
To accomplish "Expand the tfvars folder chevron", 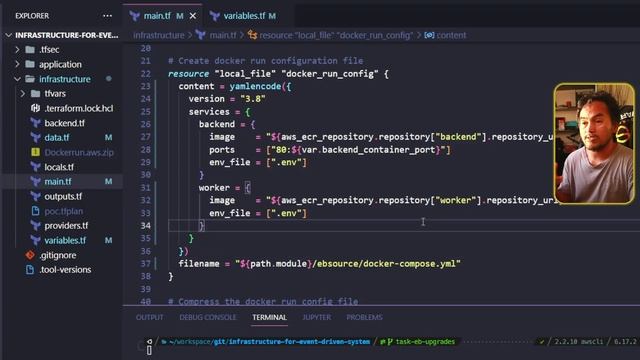I will [x=23, y=94].
